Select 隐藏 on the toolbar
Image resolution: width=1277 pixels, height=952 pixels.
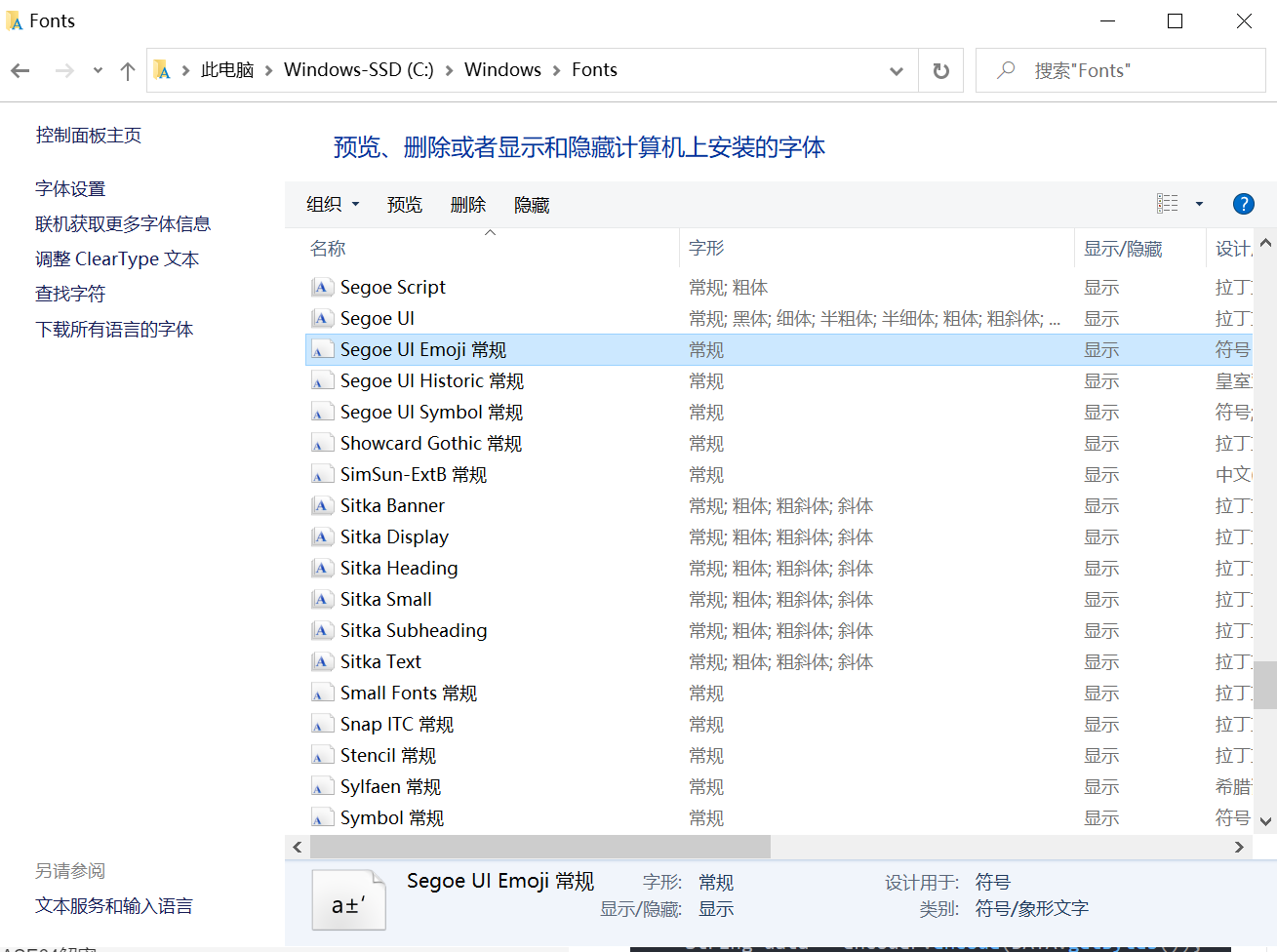[x=531, y=204]
